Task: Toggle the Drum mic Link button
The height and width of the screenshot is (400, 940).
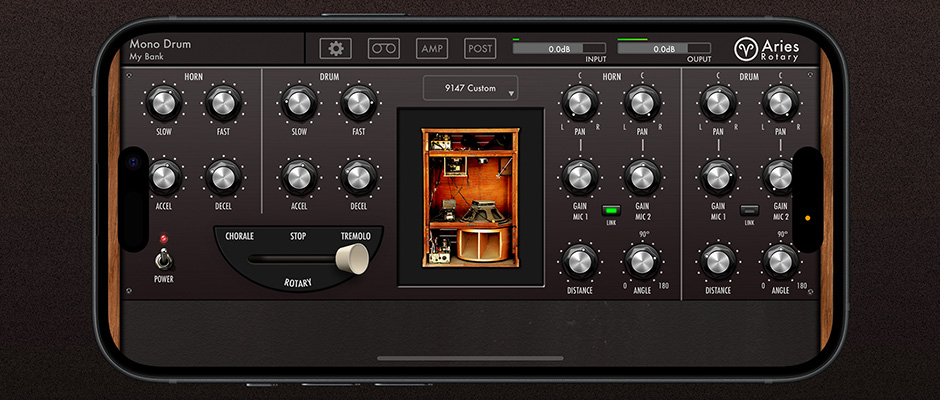Action: point(749,211)
